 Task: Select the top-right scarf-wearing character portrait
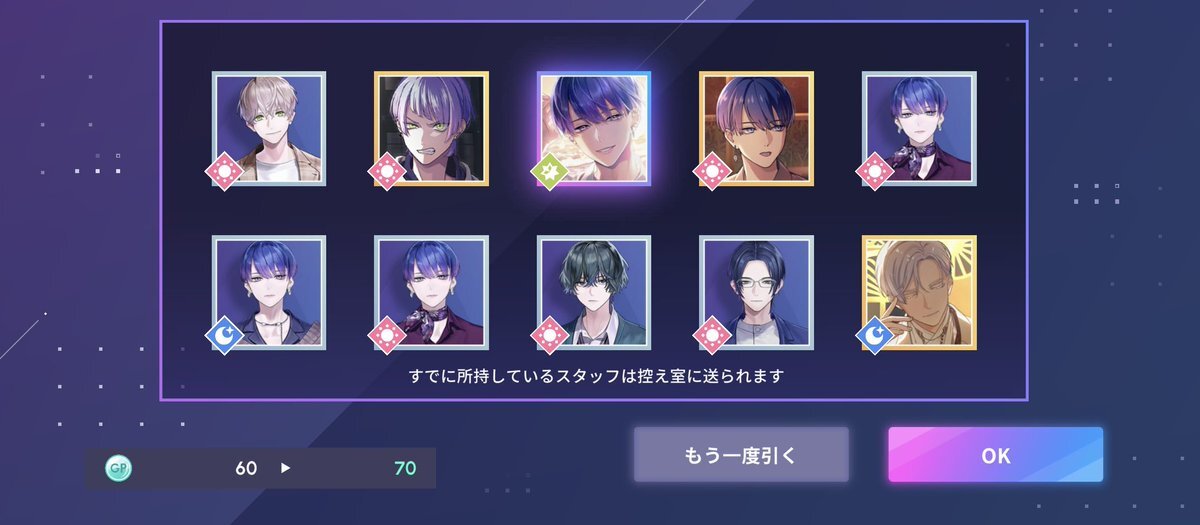[x=919, y=128]
